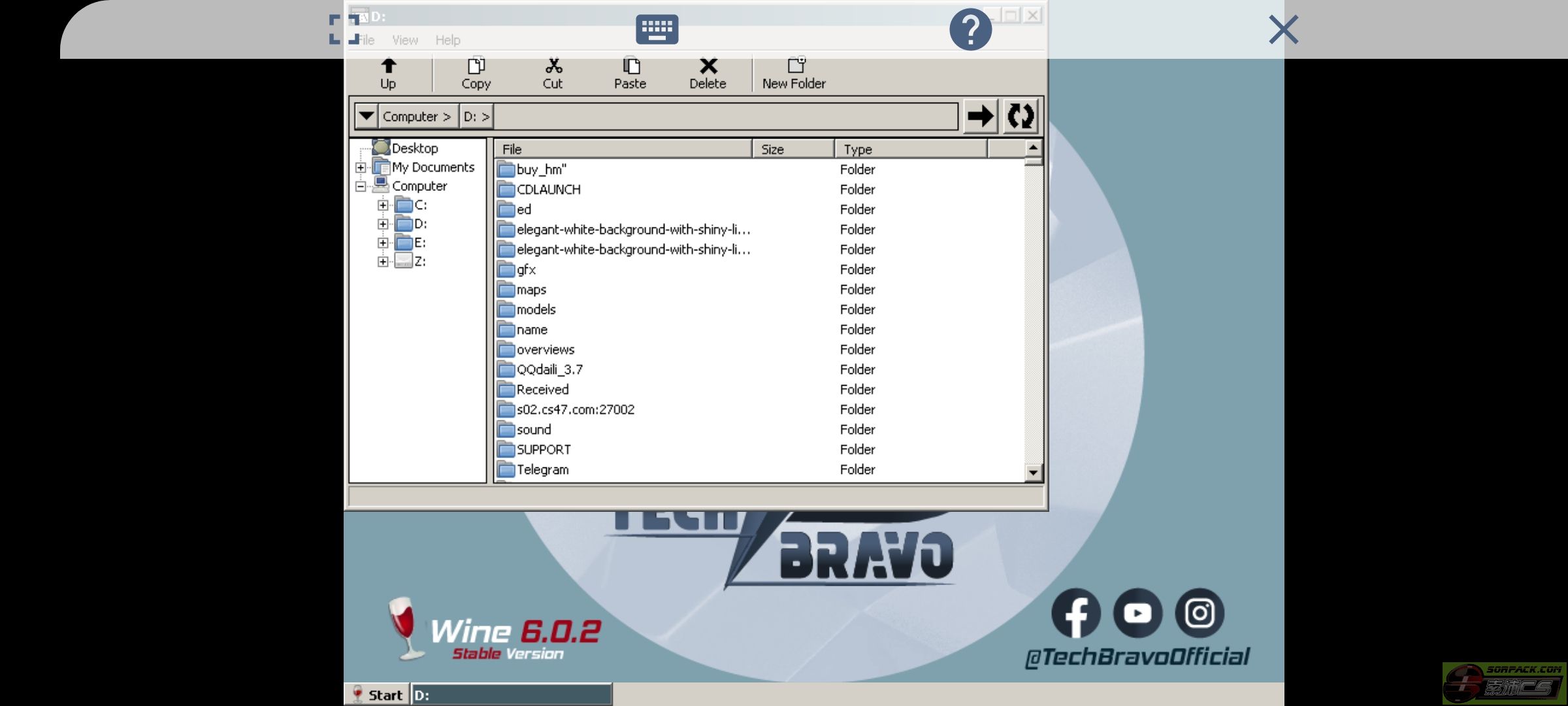
Task: Expand the C: drive tree node
Action: pyautogui.click(x=383, y=205)
